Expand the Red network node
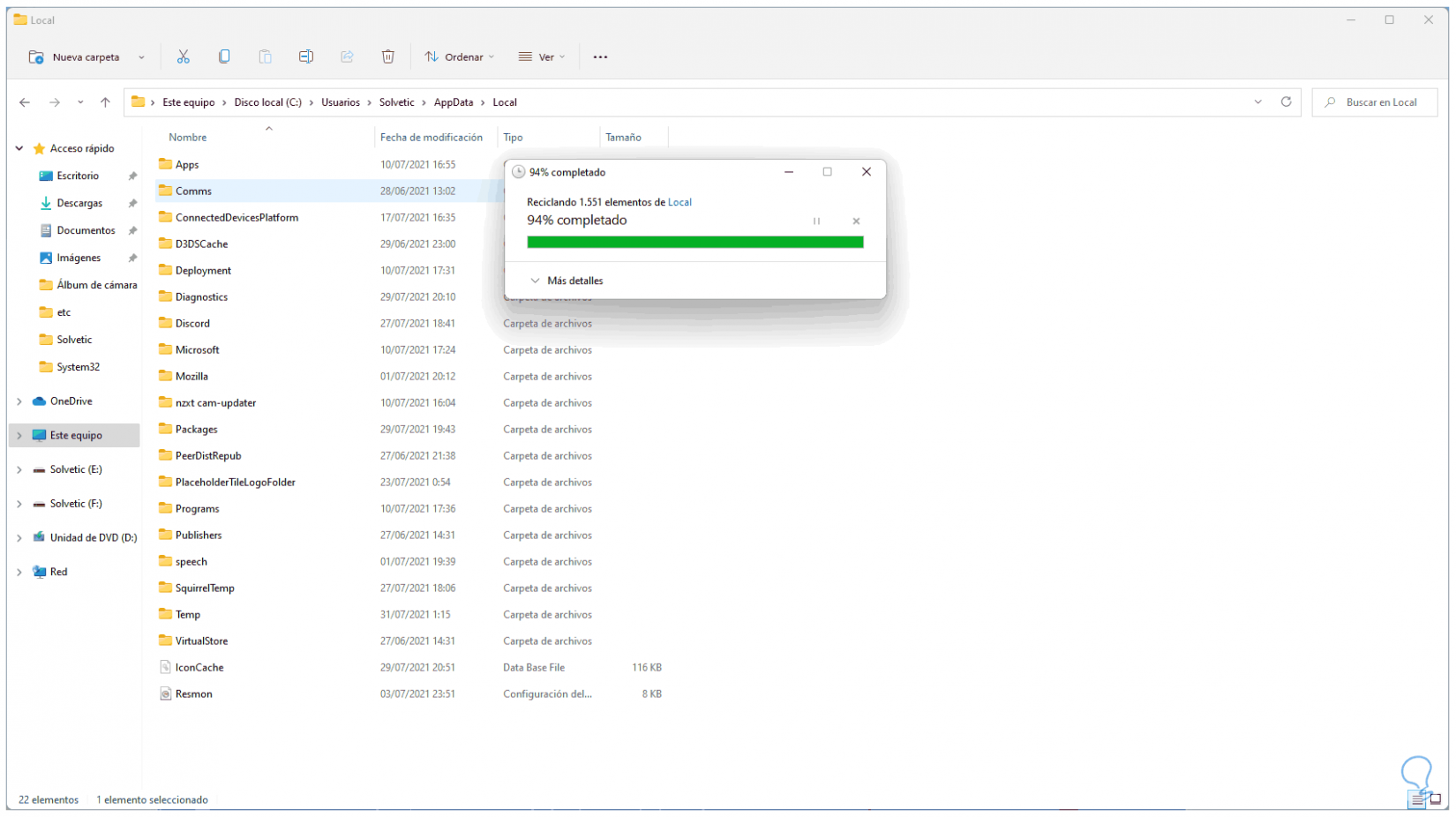The height and width of the screenshot is (817, 1456). (19, 573)
